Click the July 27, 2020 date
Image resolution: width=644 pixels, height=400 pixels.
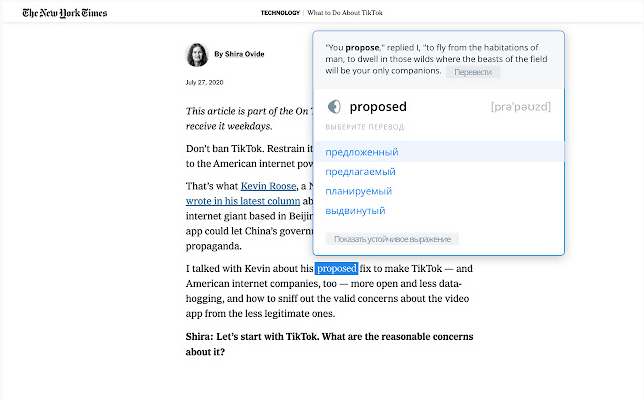(204, 81)
